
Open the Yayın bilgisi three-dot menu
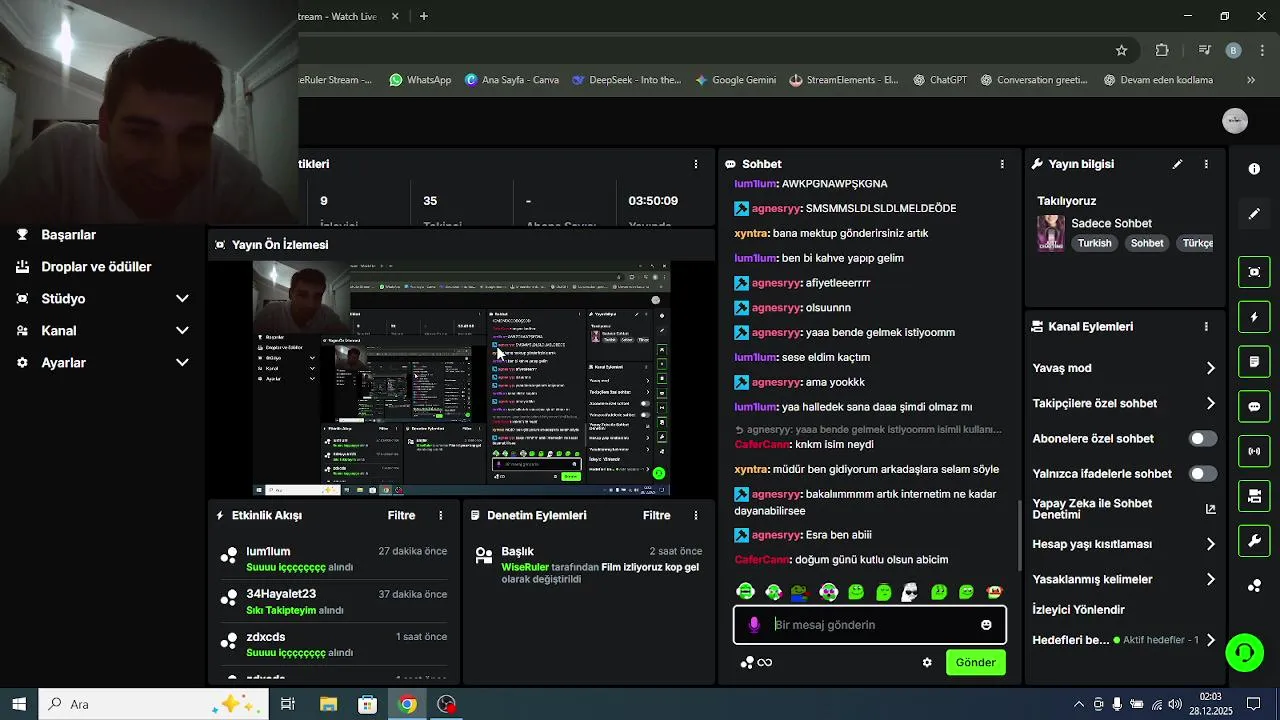tap(1206, 164)
